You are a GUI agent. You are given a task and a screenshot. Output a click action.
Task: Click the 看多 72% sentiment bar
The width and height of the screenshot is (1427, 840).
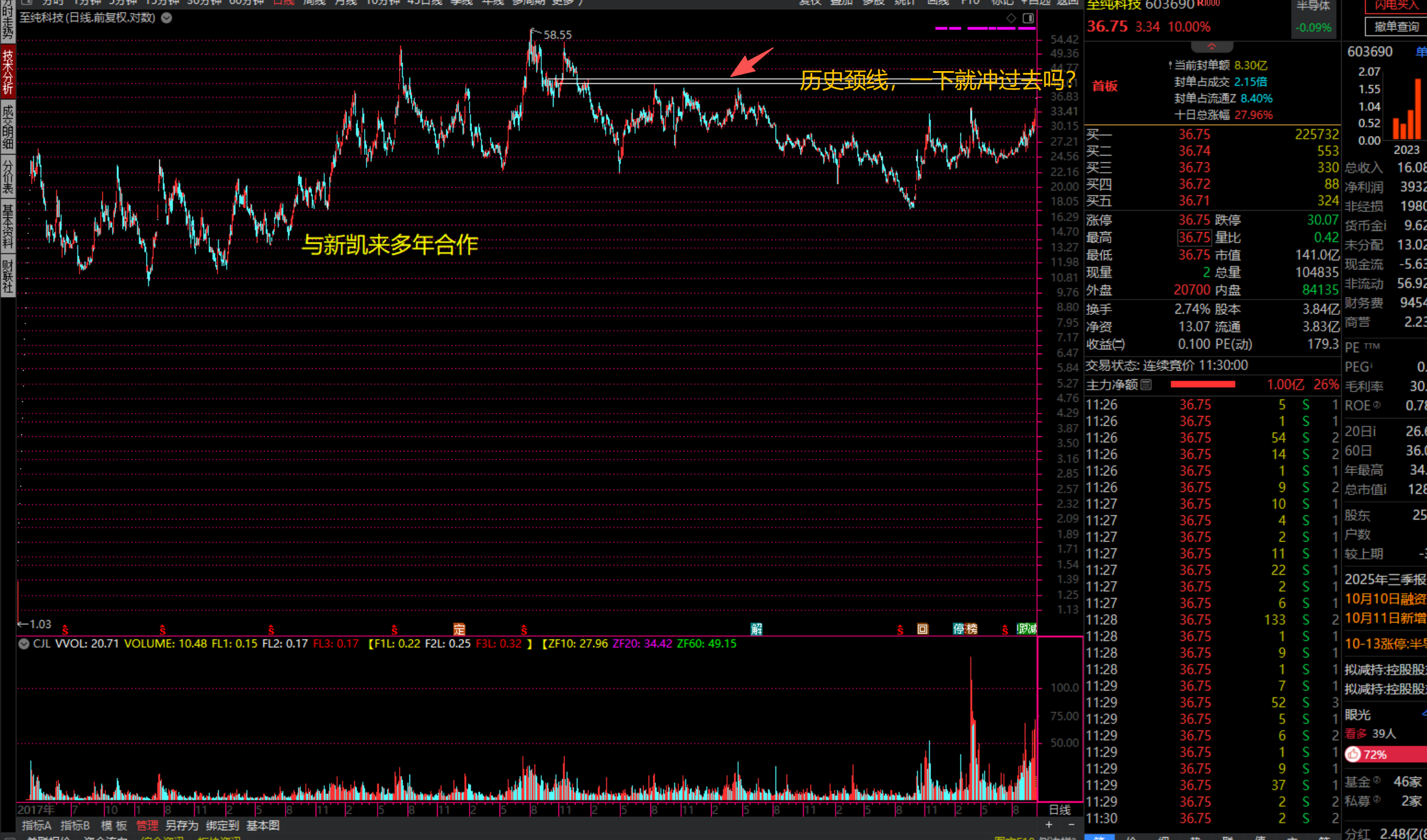[x=1385, y=754]
